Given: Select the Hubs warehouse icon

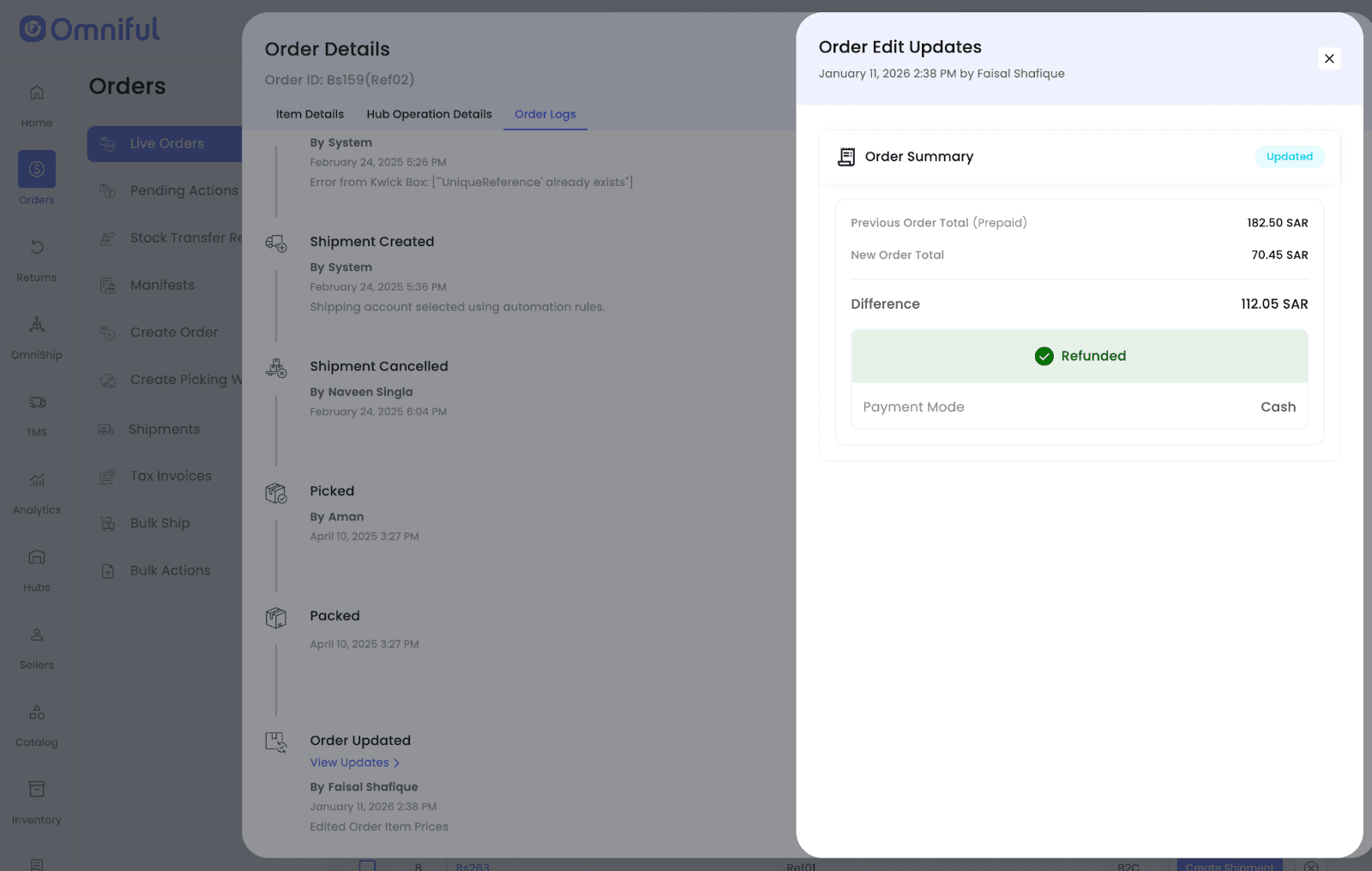Looking at the screenshot, I should pos(37,557).
